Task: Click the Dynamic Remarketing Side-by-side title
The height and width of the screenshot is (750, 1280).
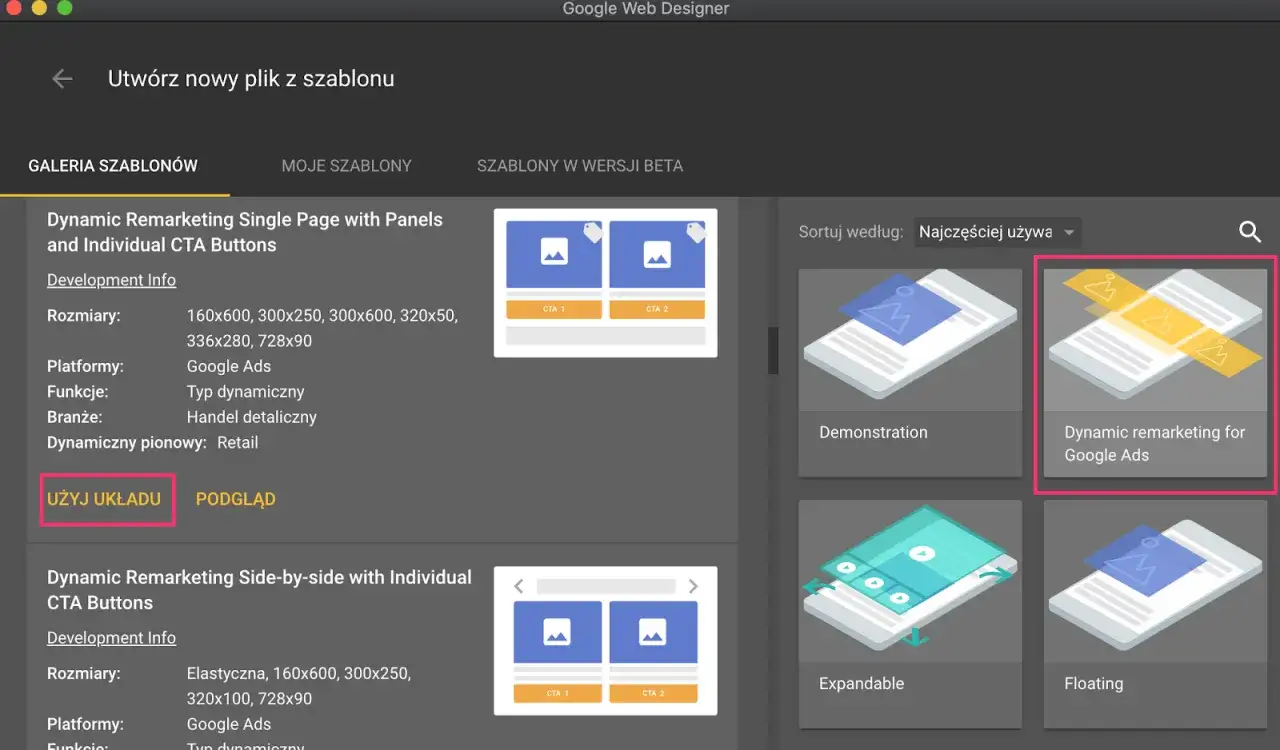Action: point(259,590)
